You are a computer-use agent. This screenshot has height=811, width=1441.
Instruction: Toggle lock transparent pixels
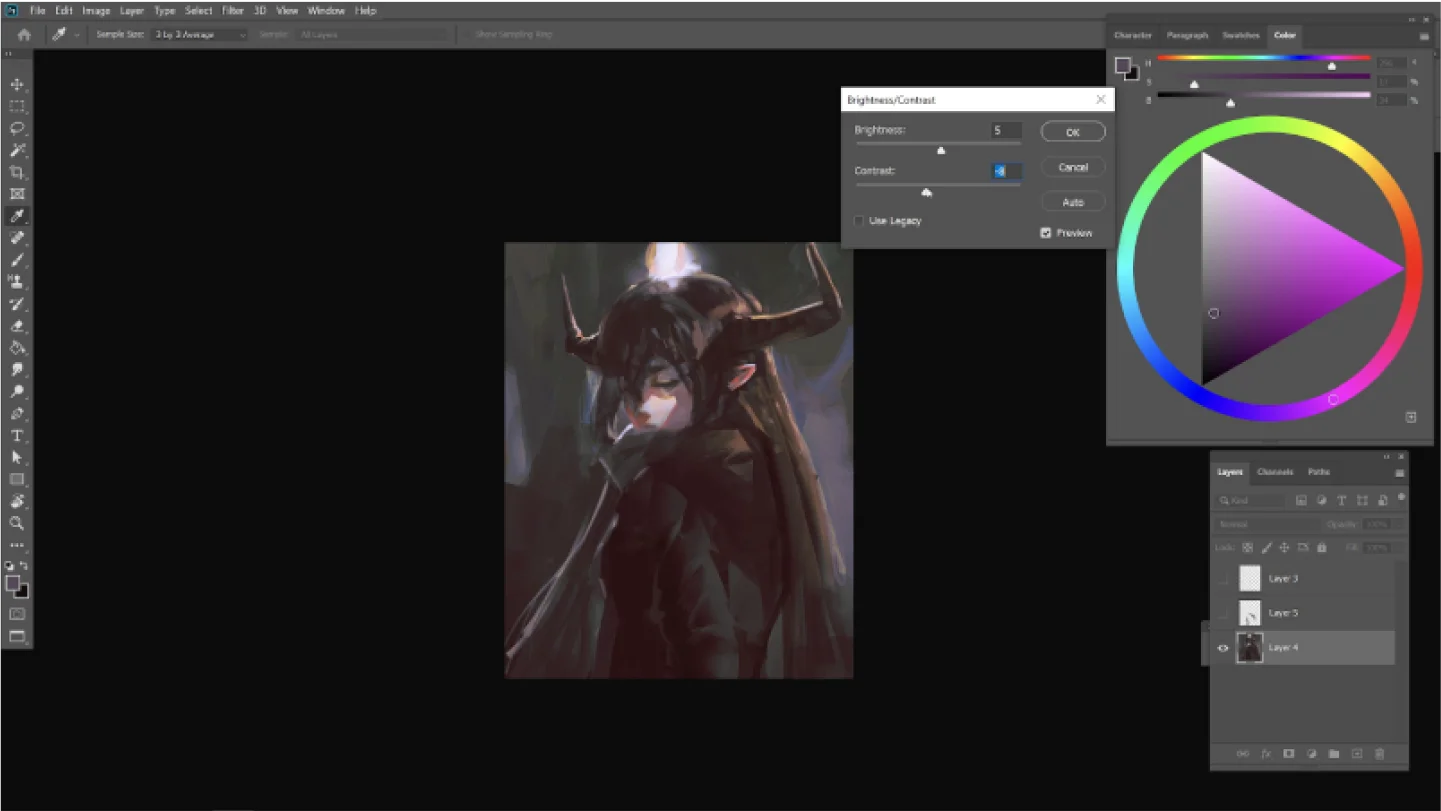pyautogui.click(x=1248, y=548)
